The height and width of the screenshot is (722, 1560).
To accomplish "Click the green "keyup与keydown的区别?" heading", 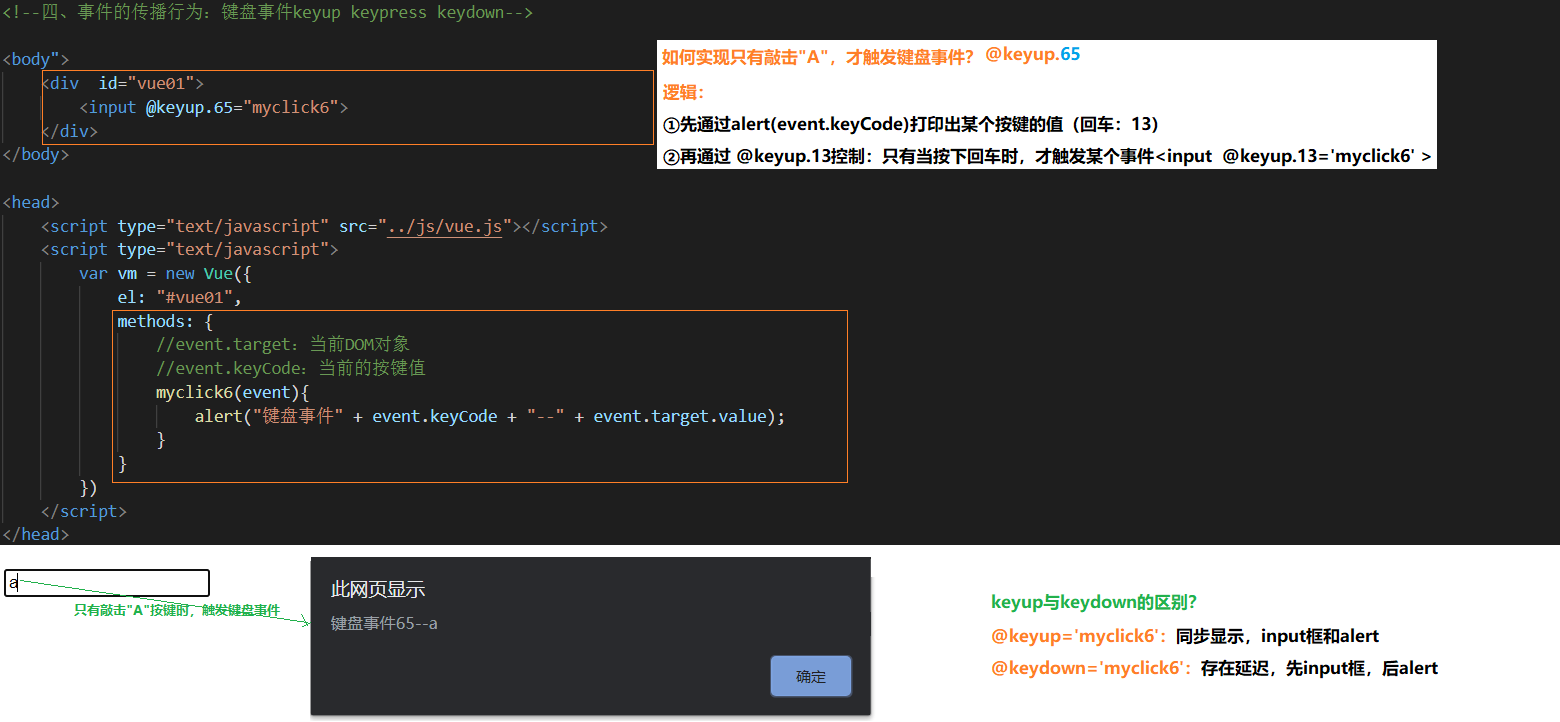I will pyautogui.click(x=1094, y=602).
